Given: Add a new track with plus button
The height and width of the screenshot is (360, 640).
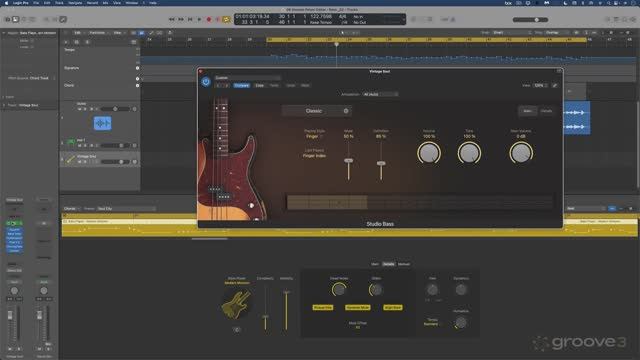Looking at the screenshot, I should click(x=66, y=42).
